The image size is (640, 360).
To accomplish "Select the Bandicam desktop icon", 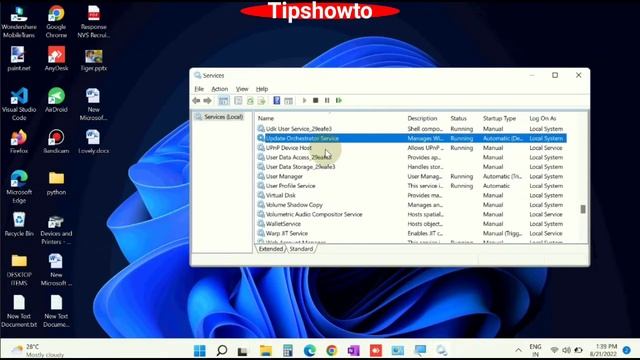I will point(56,141).
